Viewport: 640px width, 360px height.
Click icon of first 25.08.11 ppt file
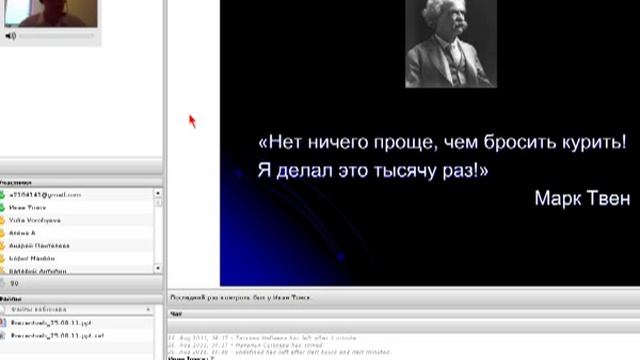pos(3,323)
